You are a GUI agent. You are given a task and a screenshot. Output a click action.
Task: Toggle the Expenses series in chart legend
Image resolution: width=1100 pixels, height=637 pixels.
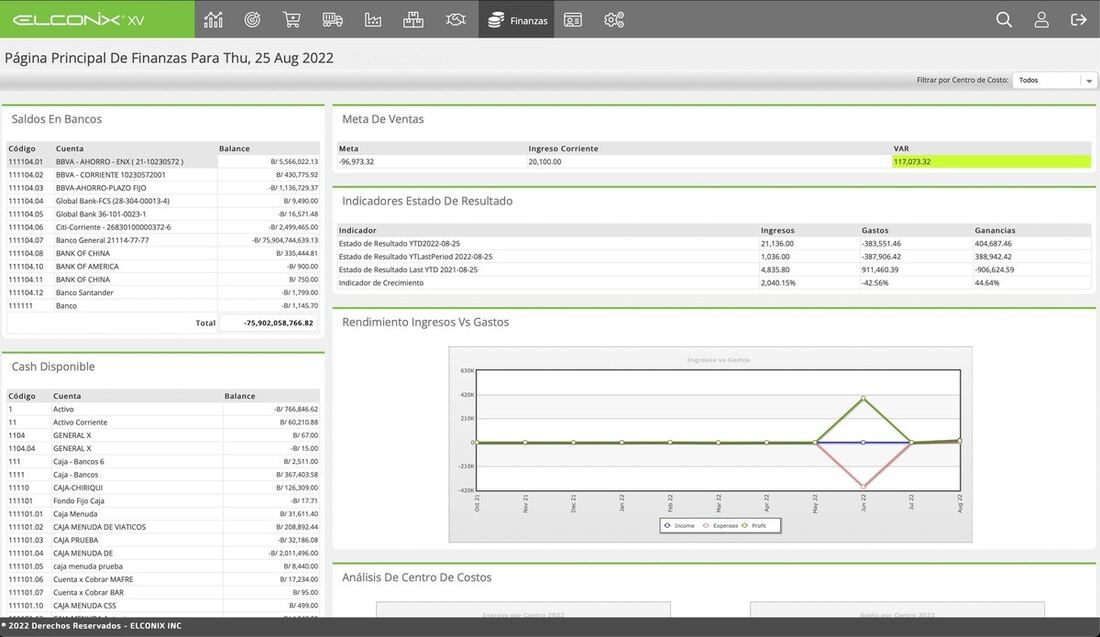(x=720, y=525)
